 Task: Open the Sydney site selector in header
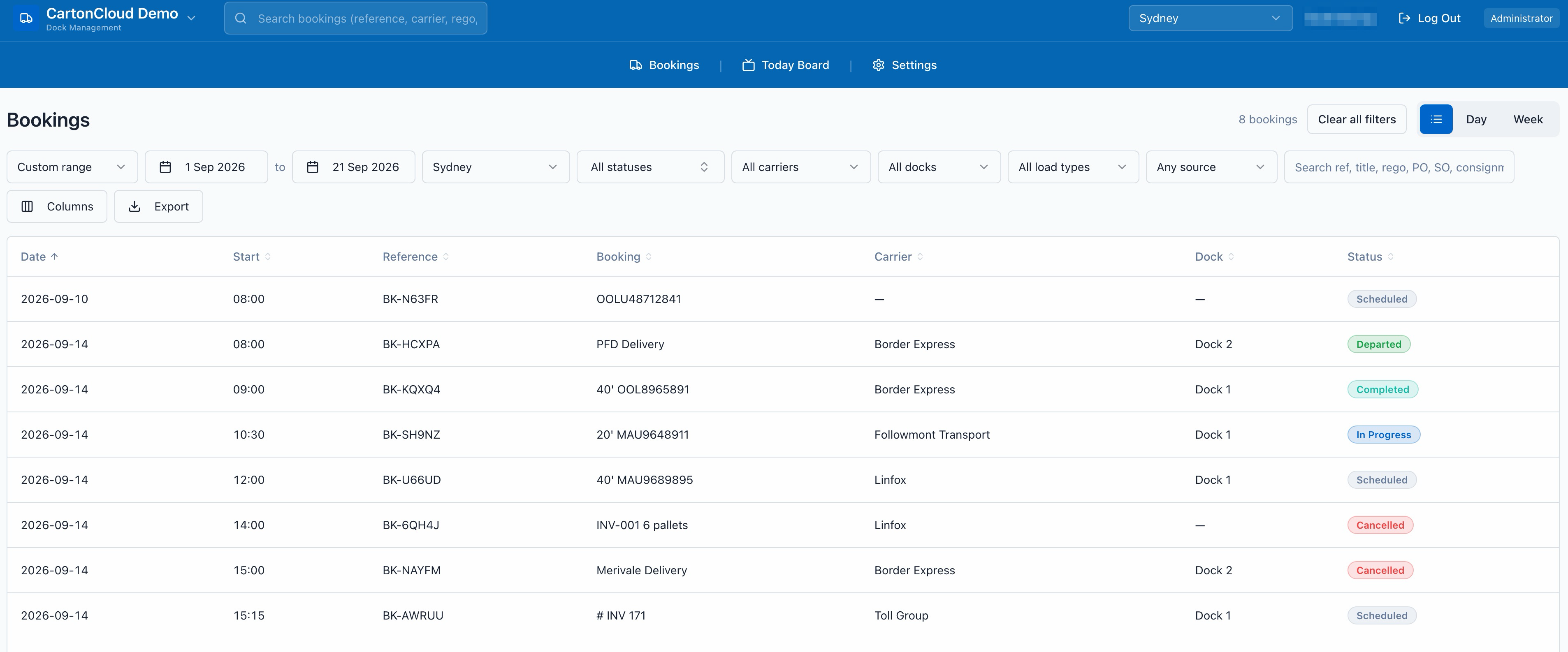1210,18
